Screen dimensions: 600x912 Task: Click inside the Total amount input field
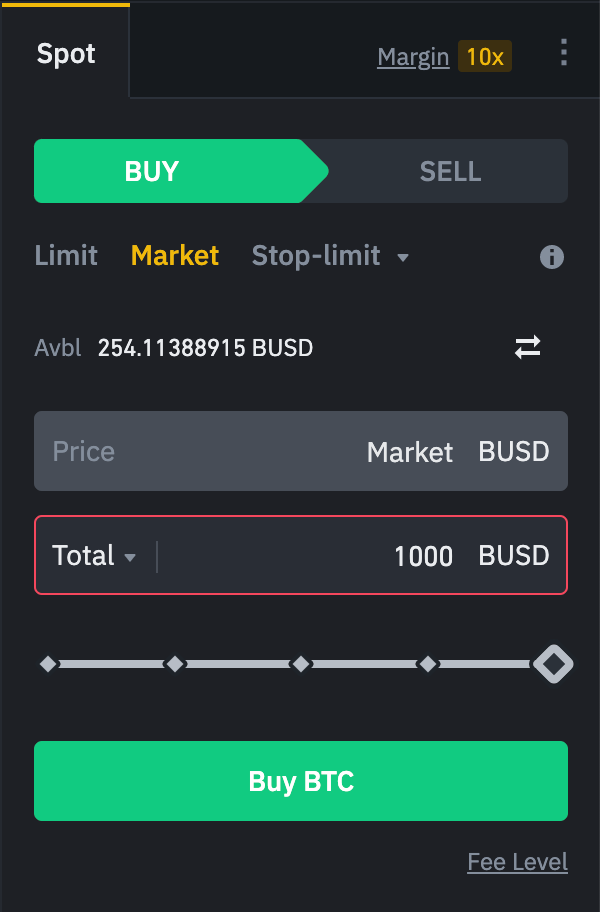coord(300,556)
